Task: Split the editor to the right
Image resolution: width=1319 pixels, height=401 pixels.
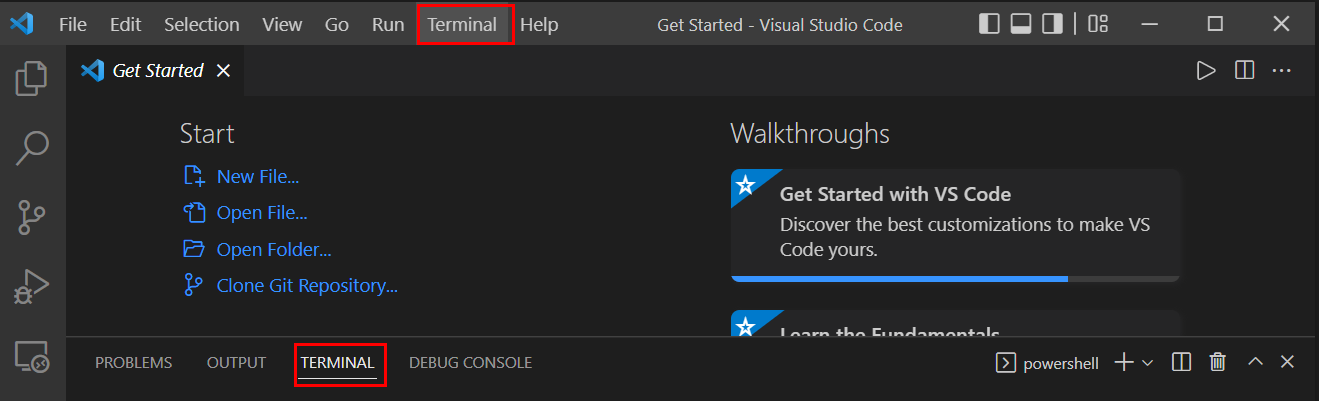Action: pos(1244,70)
